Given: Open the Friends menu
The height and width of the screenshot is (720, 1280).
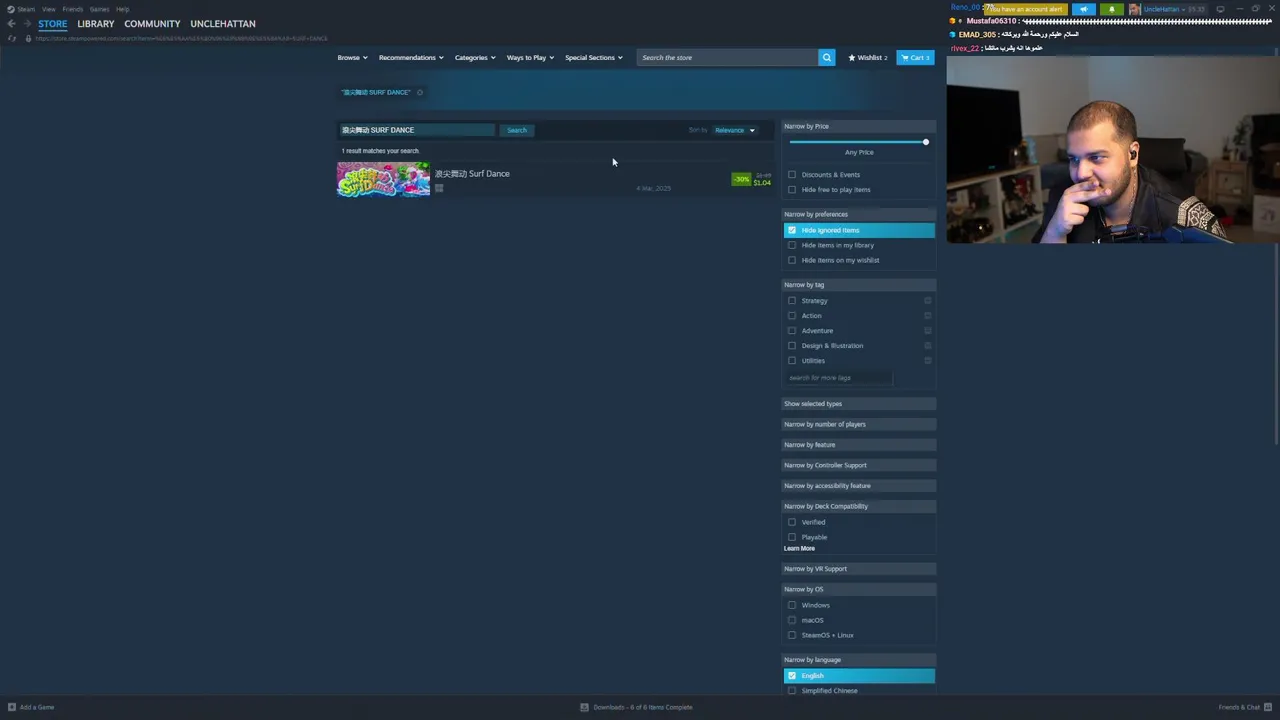Looking at the screenshot, I should tap(73, 9).
